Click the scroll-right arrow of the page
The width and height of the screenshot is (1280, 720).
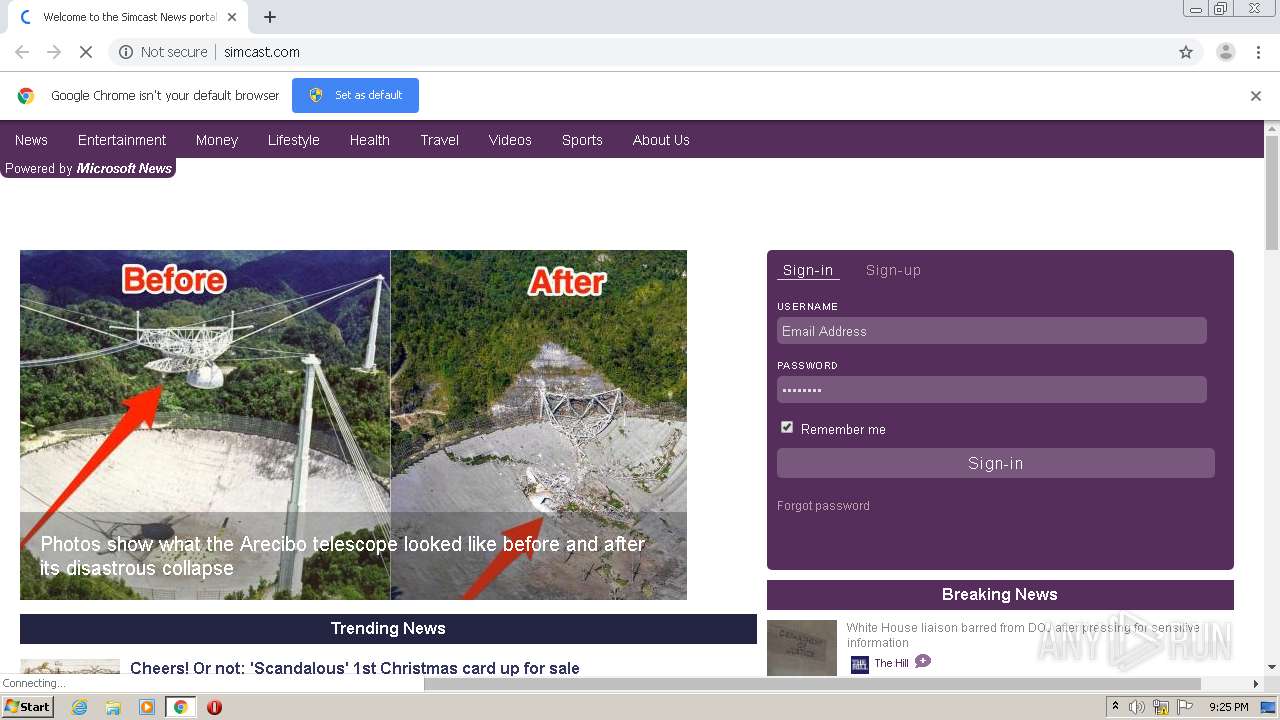point(1256,684)
